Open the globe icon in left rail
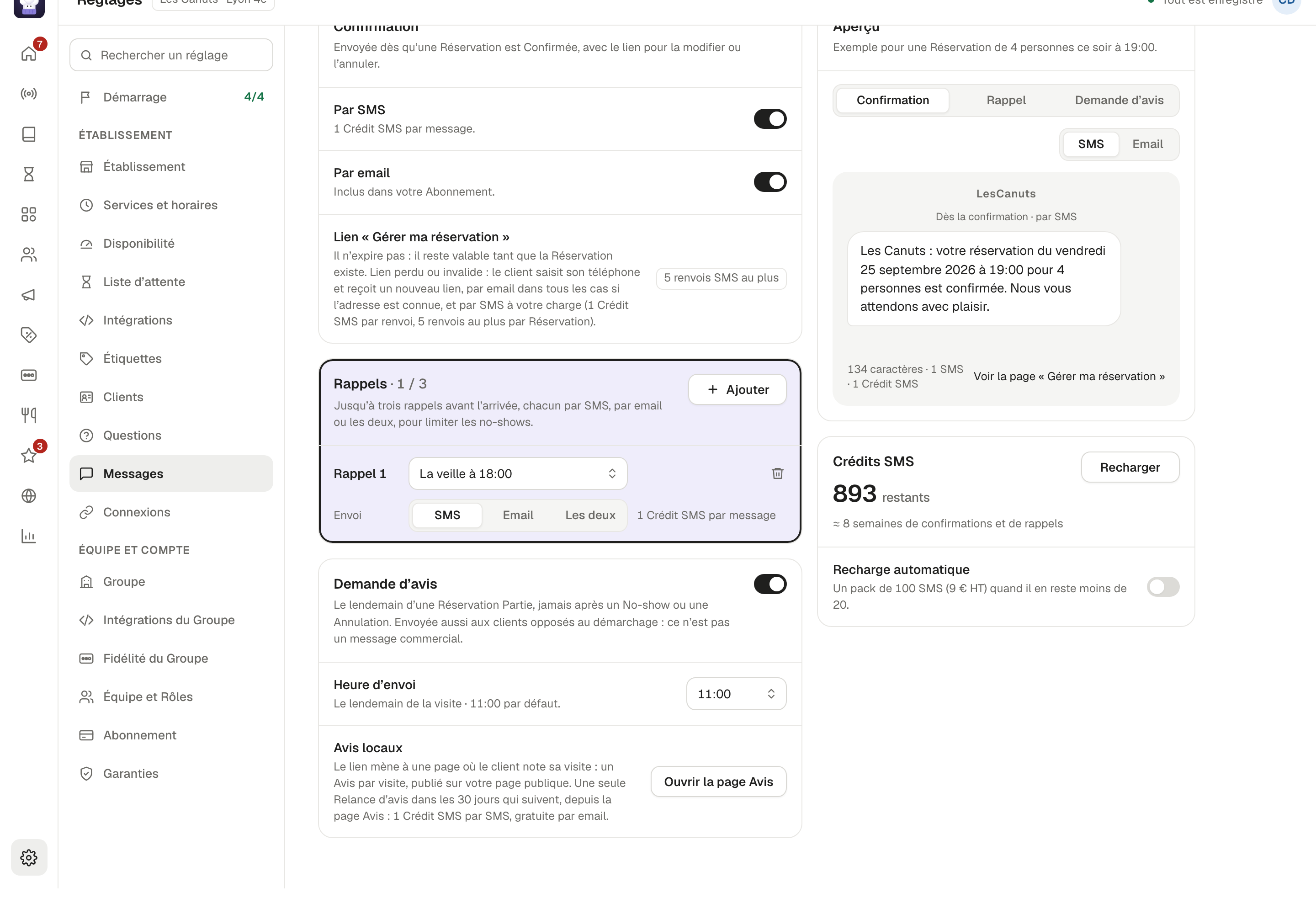Screen dimensions: 1316x914 pyautogui.click(x=29, y=496)
